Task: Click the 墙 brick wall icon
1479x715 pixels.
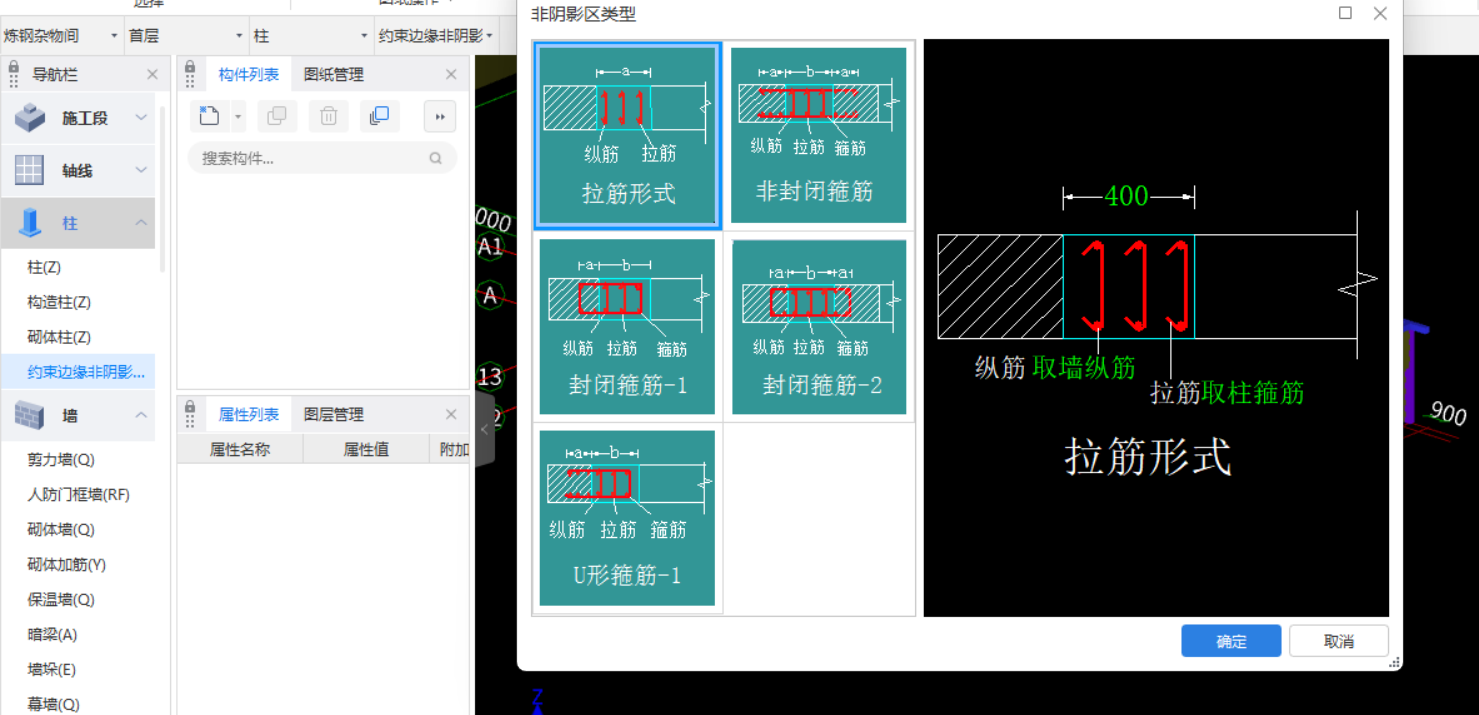Action: pyautogui.click(x=30, y=415)
